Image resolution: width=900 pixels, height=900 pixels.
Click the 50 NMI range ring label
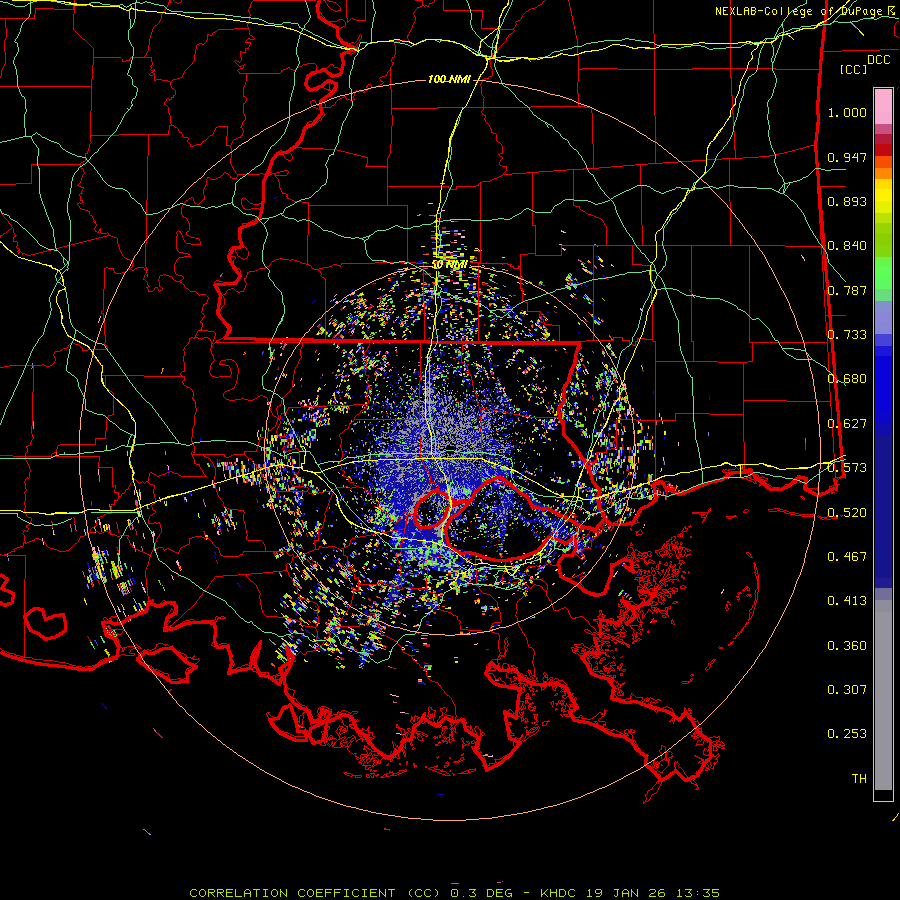[x=449, y=265]
